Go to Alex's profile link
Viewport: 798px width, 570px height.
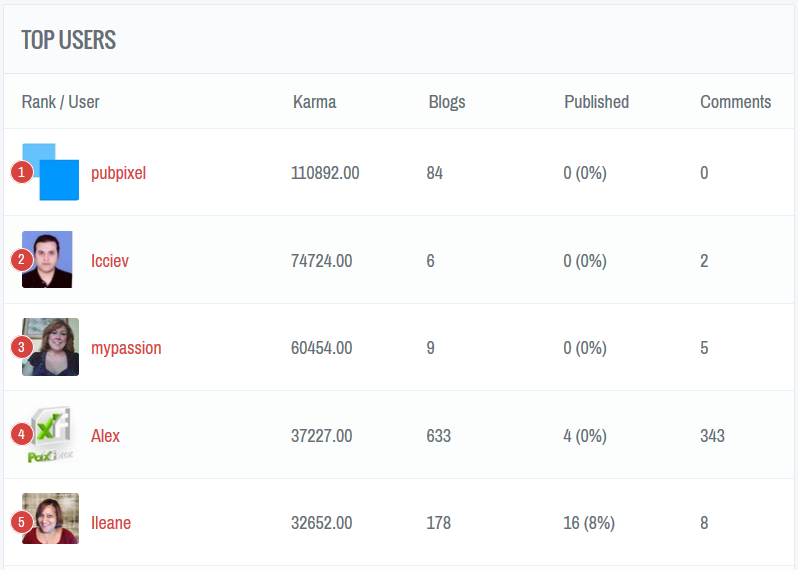click(x=105, y=436)
